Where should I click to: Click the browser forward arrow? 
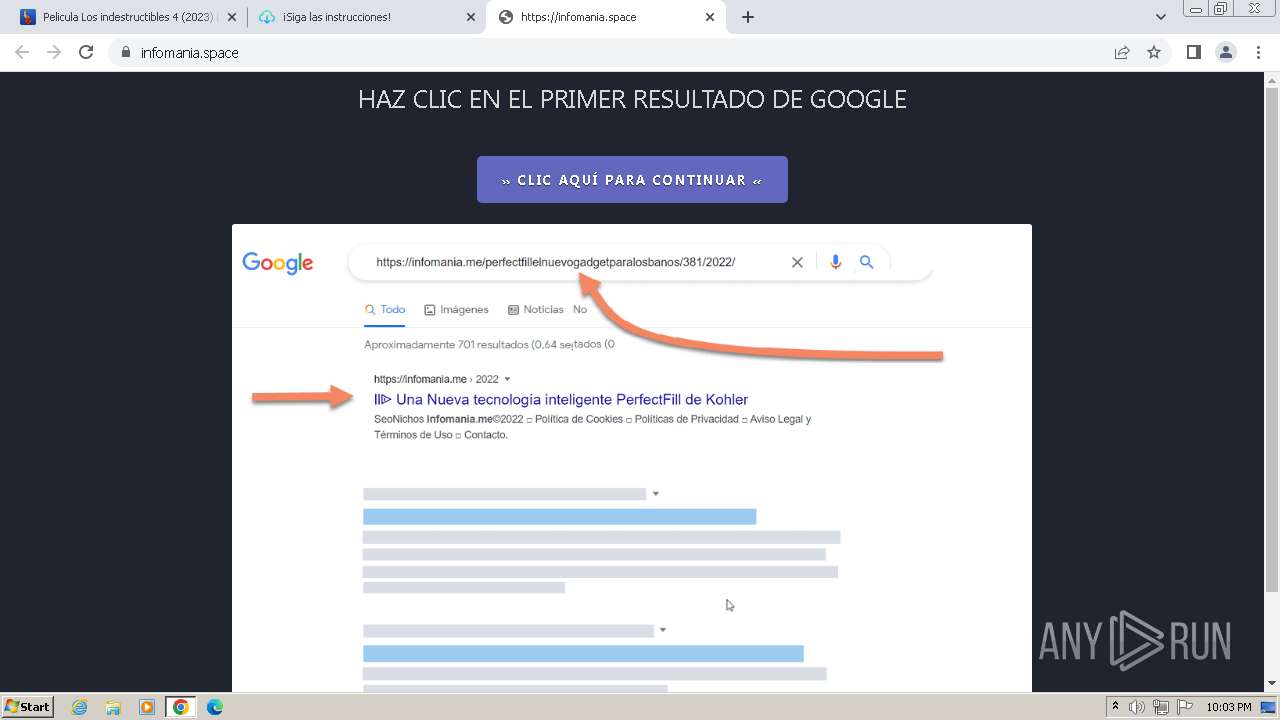pos(54,52)
